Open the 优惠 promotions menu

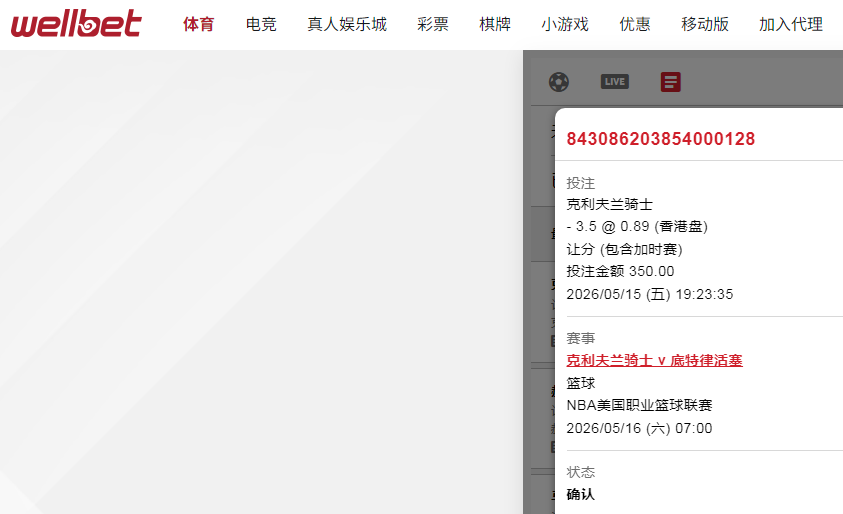click(634, 24)
